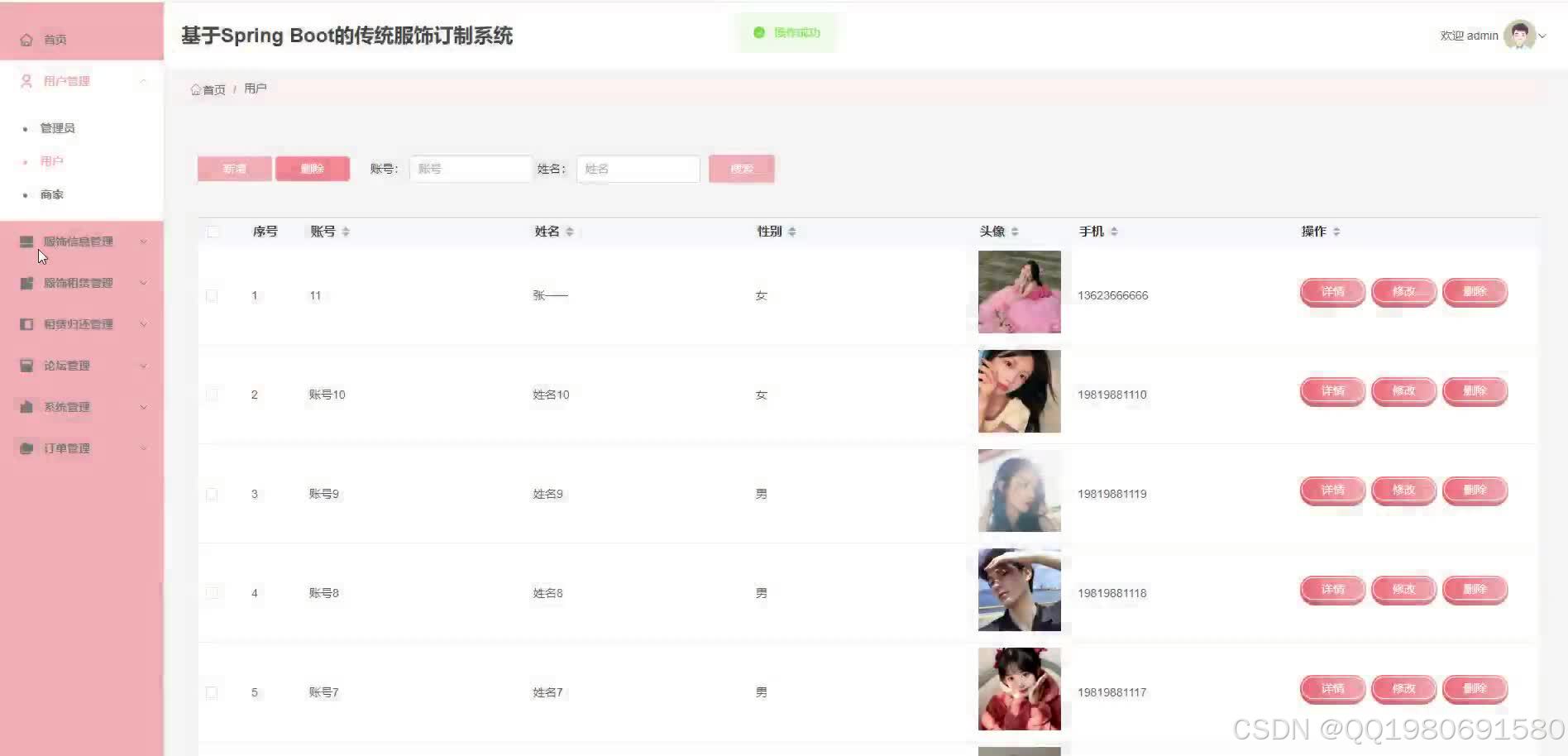The width and height of the screenshot is (1568, 756).
Task: Sort by 头像 using its sort arrows
Action: [1015, 232]
